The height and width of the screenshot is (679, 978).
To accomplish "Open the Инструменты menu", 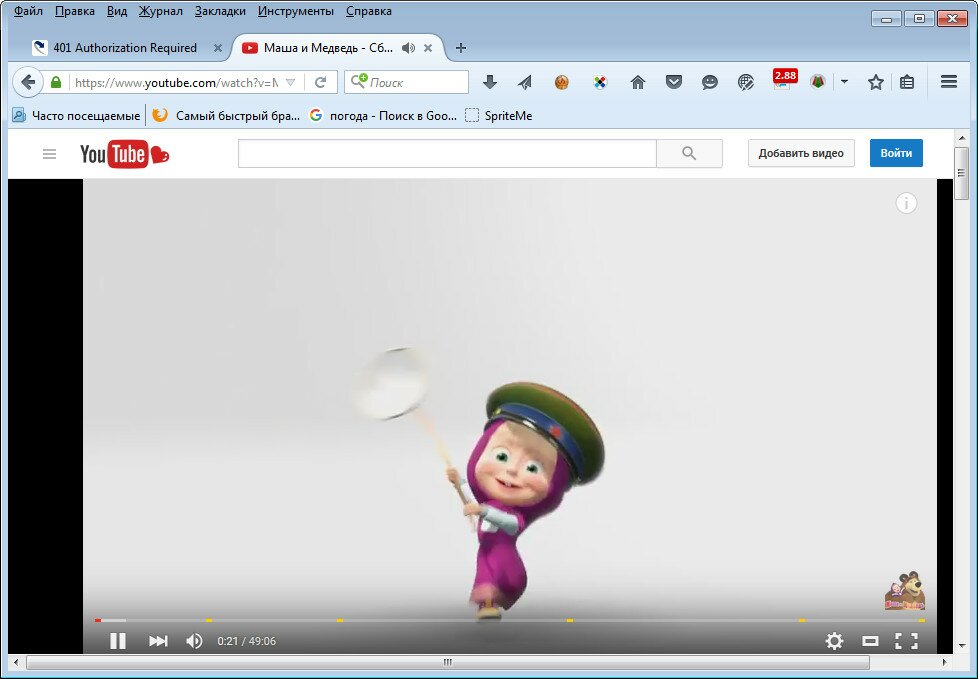I will [x=296, y=11].
